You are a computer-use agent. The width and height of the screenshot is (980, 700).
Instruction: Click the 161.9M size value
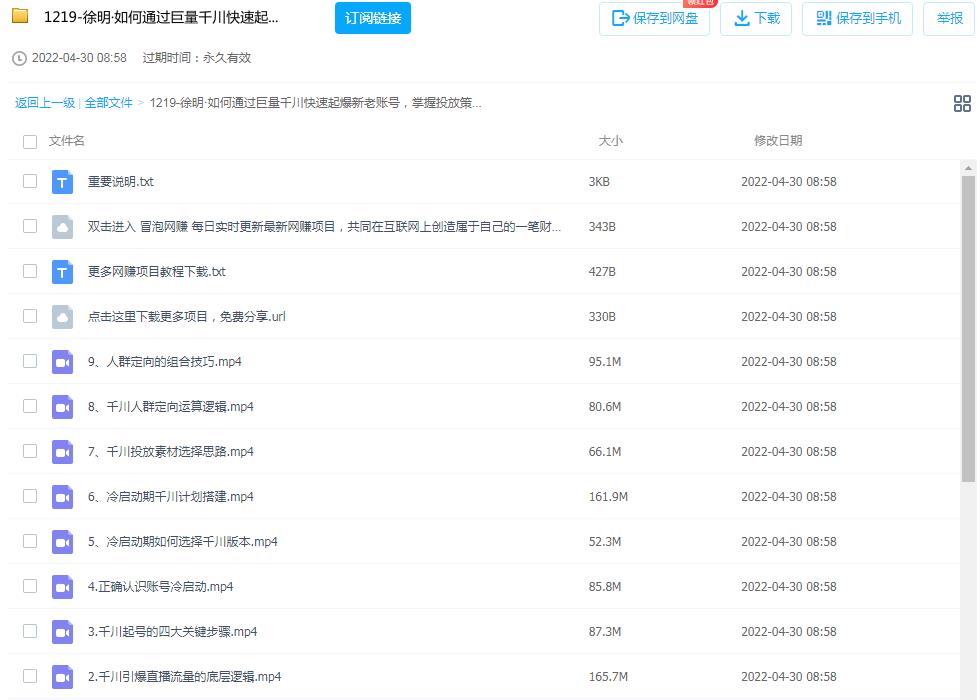(x=608, y=497)
